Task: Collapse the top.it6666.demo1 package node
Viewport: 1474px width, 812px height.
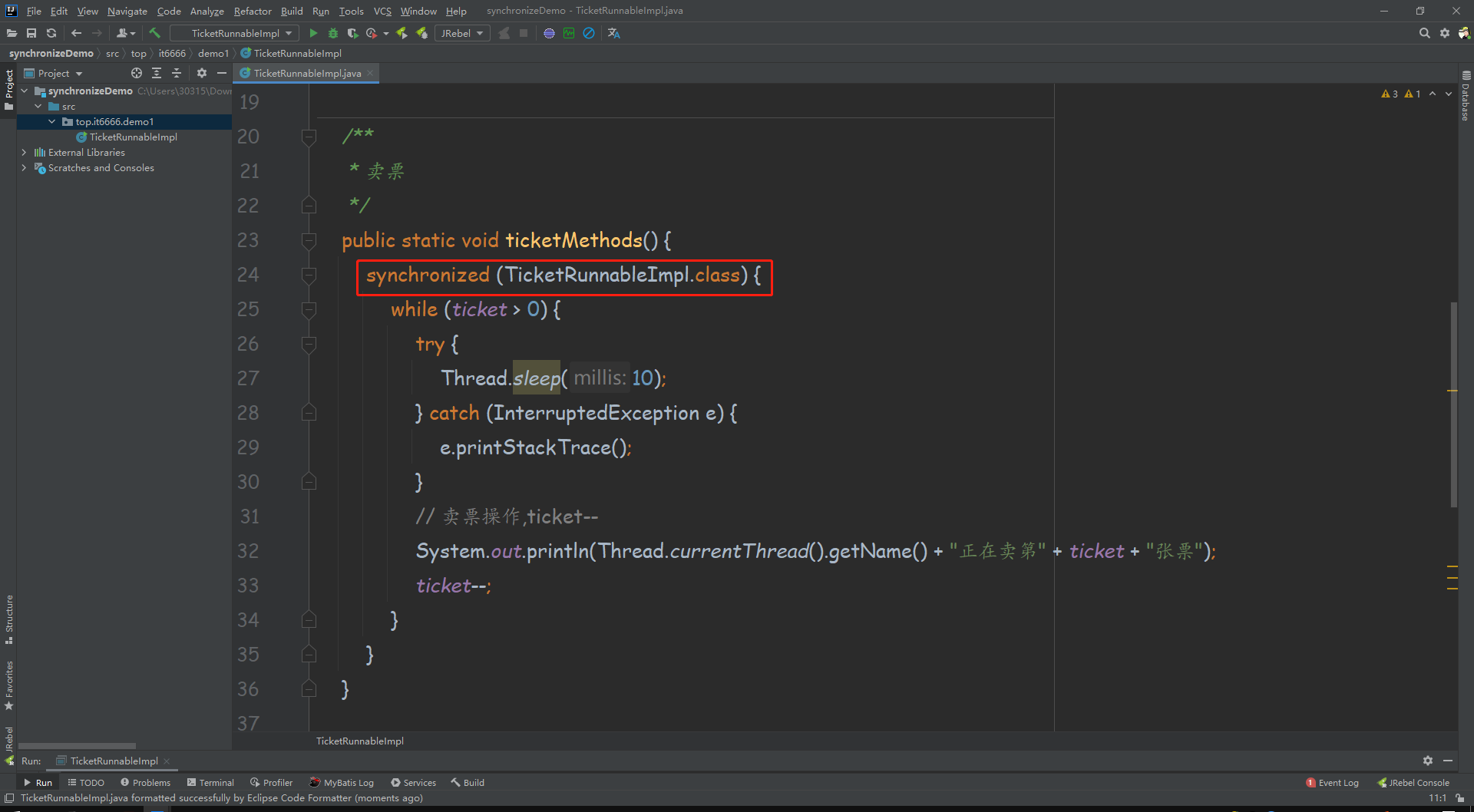Action: pyautogui.click(x=52, y=121)
